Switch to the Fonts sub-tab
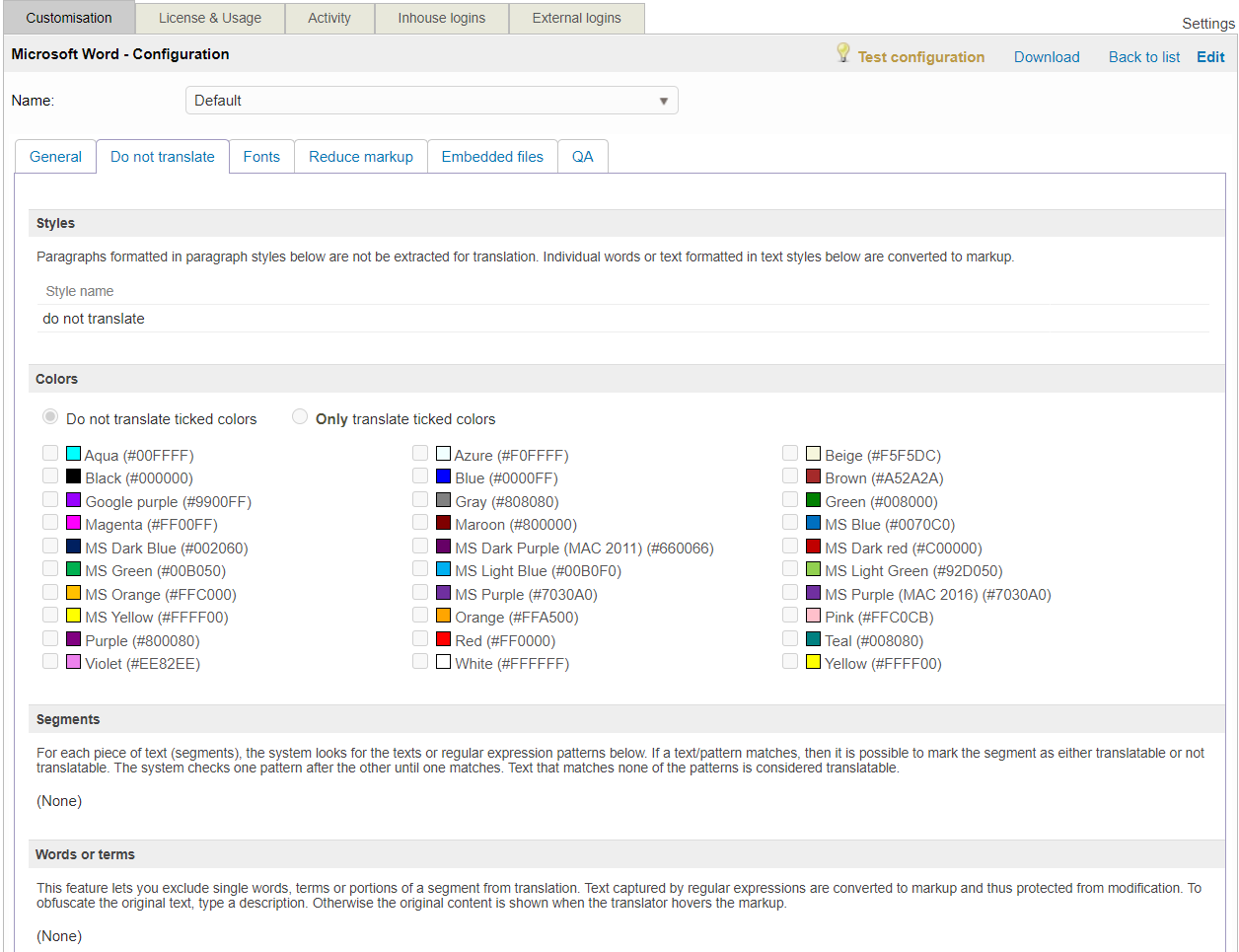 click(x=261, y=157)
